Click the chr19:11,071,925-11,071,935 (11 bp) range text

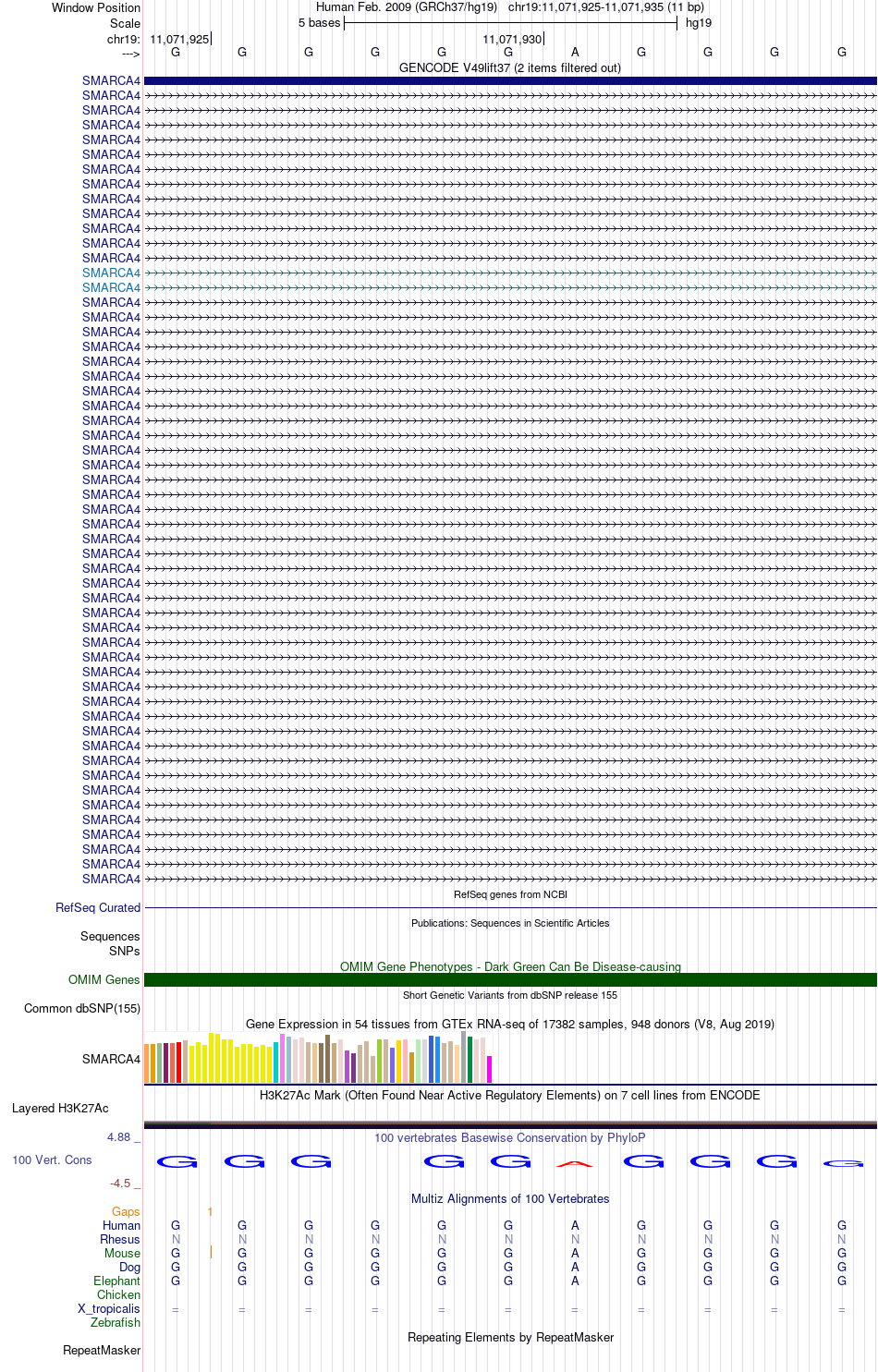(606, 6)
